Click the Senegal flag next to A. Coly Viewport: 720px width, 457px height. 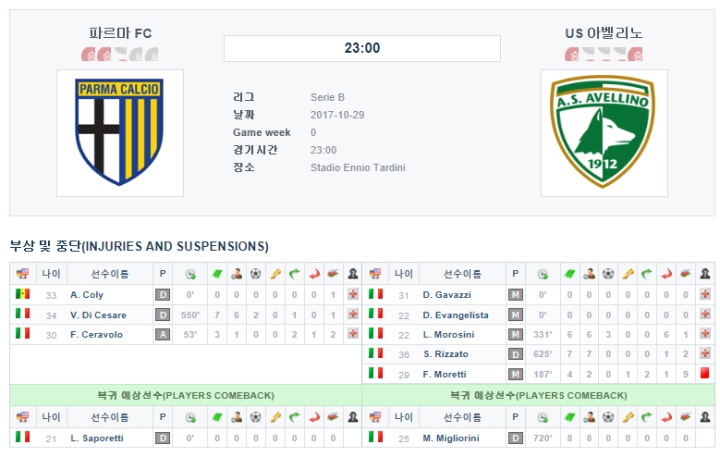tap(22, 294)
